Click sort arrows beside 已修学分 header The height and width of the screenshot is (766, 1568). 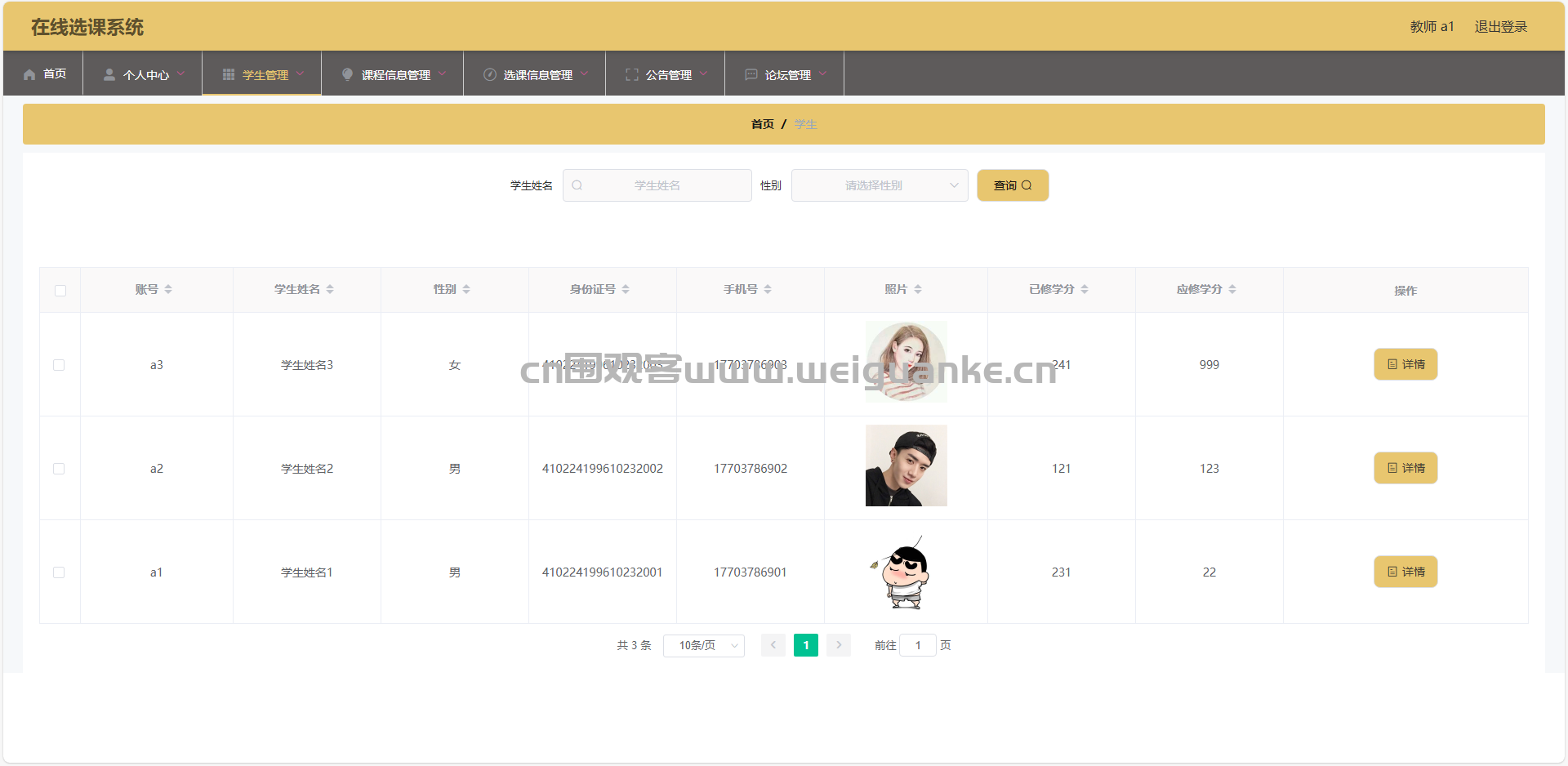[1085, 289]
